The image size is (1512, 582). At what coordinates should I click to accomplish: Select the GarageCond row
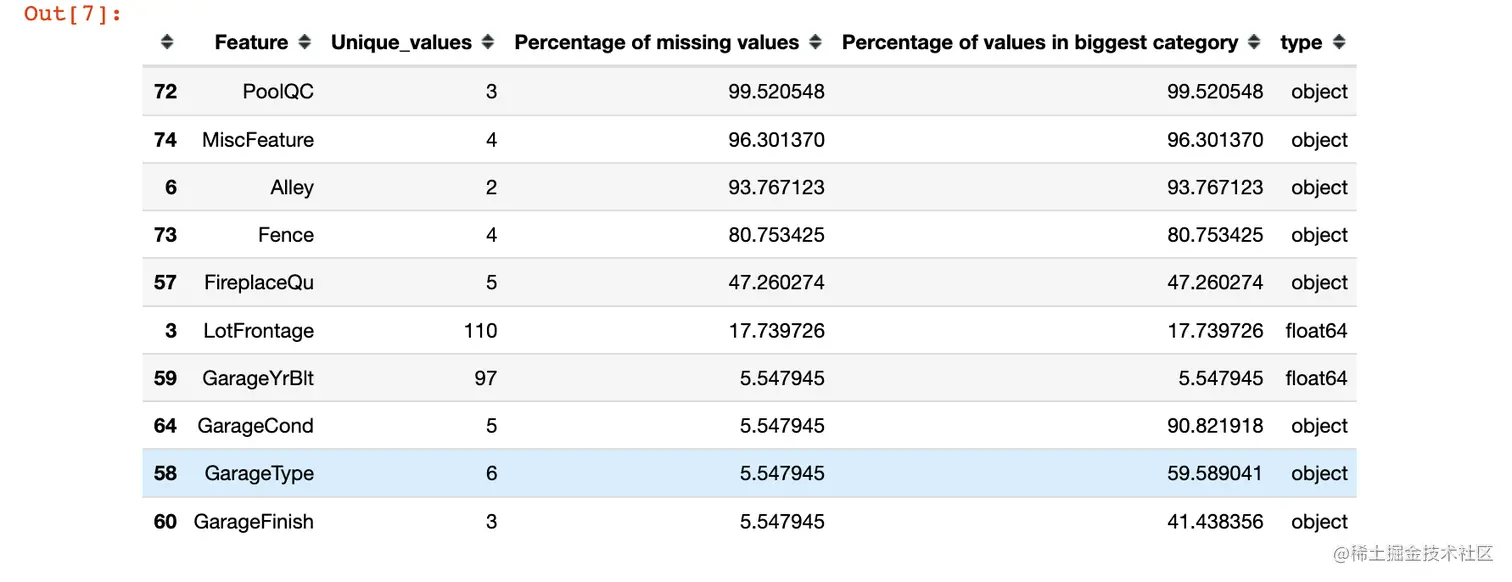749,426
